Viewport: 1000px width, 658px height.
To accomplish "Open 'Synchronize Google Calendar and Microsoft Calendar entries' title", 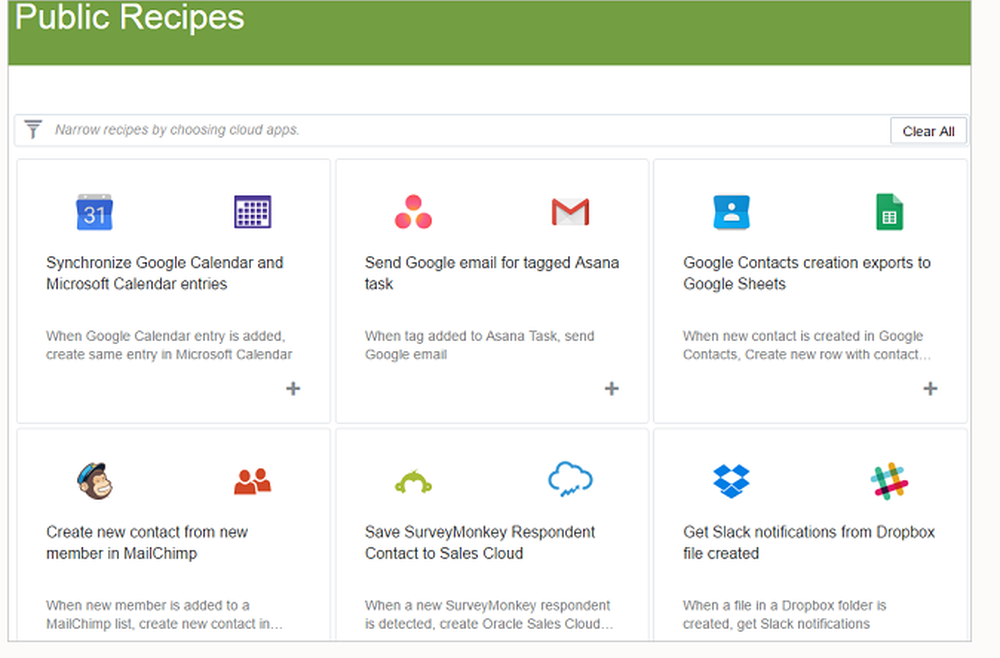I will [165, 273].
